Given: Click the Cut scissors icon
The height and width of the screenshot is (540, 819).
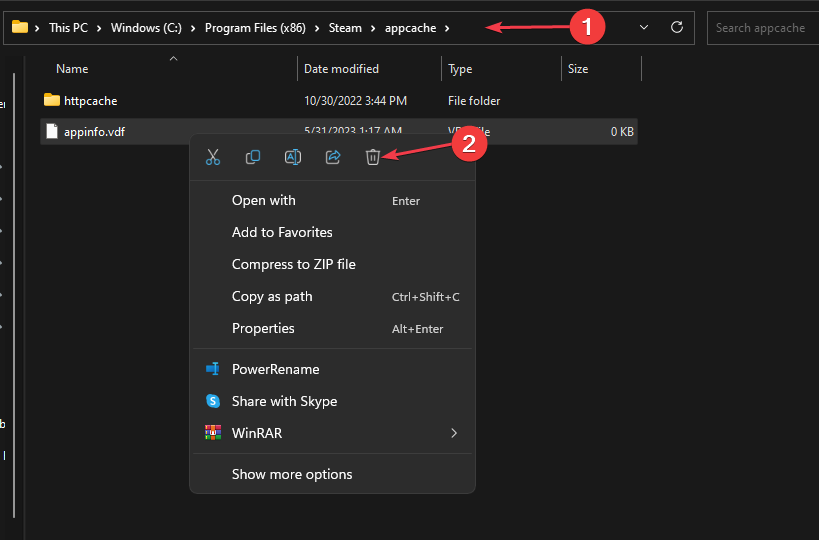Looking at the screenshot, I should click(213, 157).
